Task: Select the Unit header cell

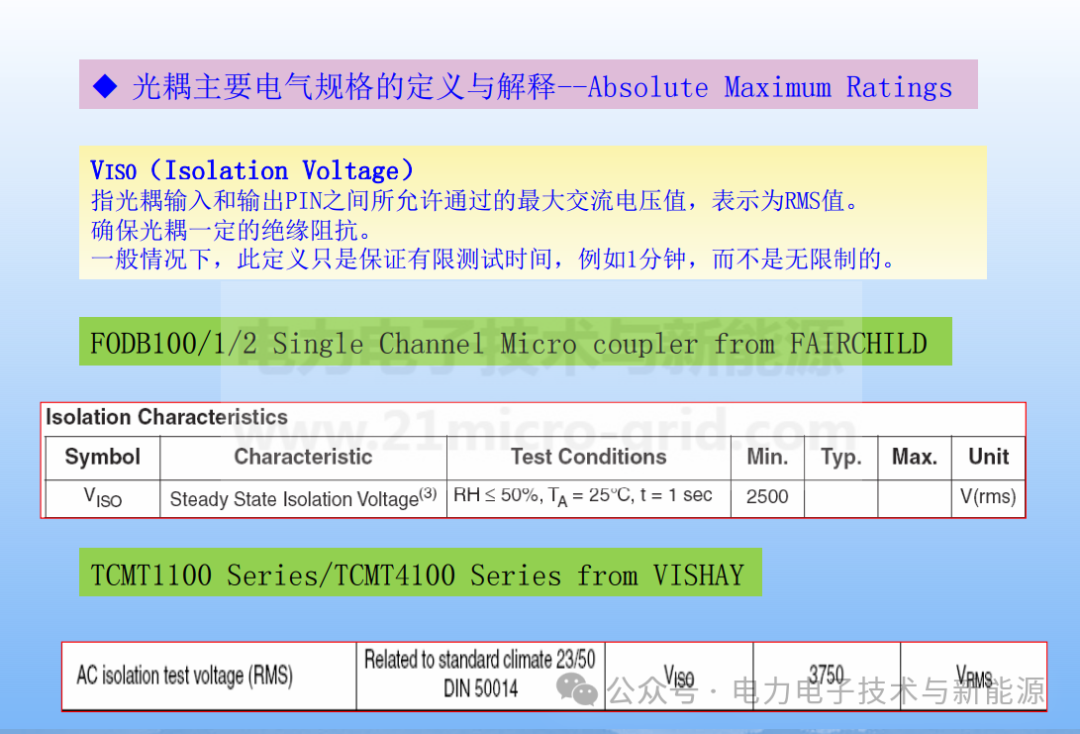Action: click(x=988, y=457)
